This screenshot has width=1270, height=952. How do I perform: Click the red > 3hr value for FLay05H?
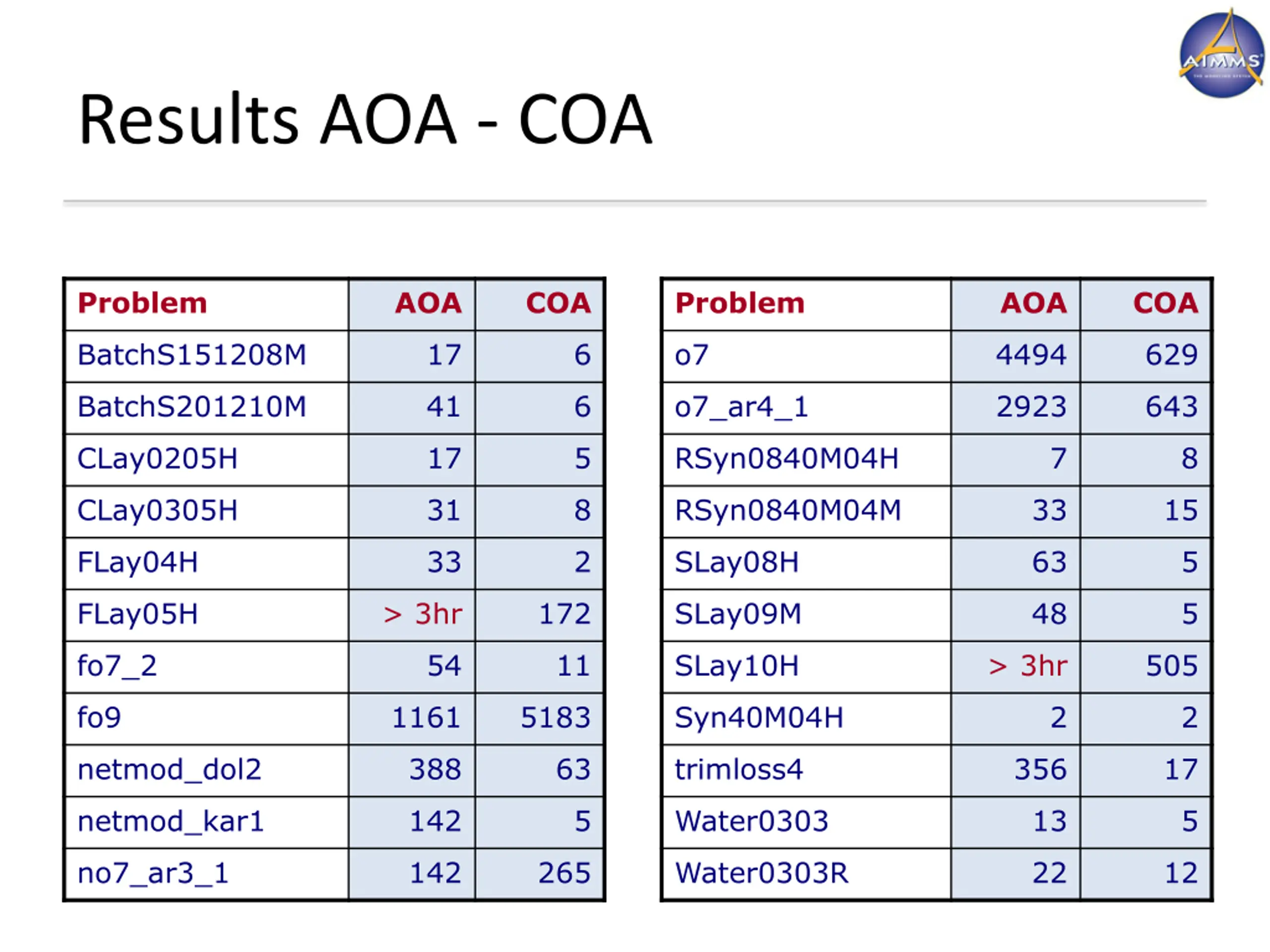pyautogui.click(x=423, y=614)
